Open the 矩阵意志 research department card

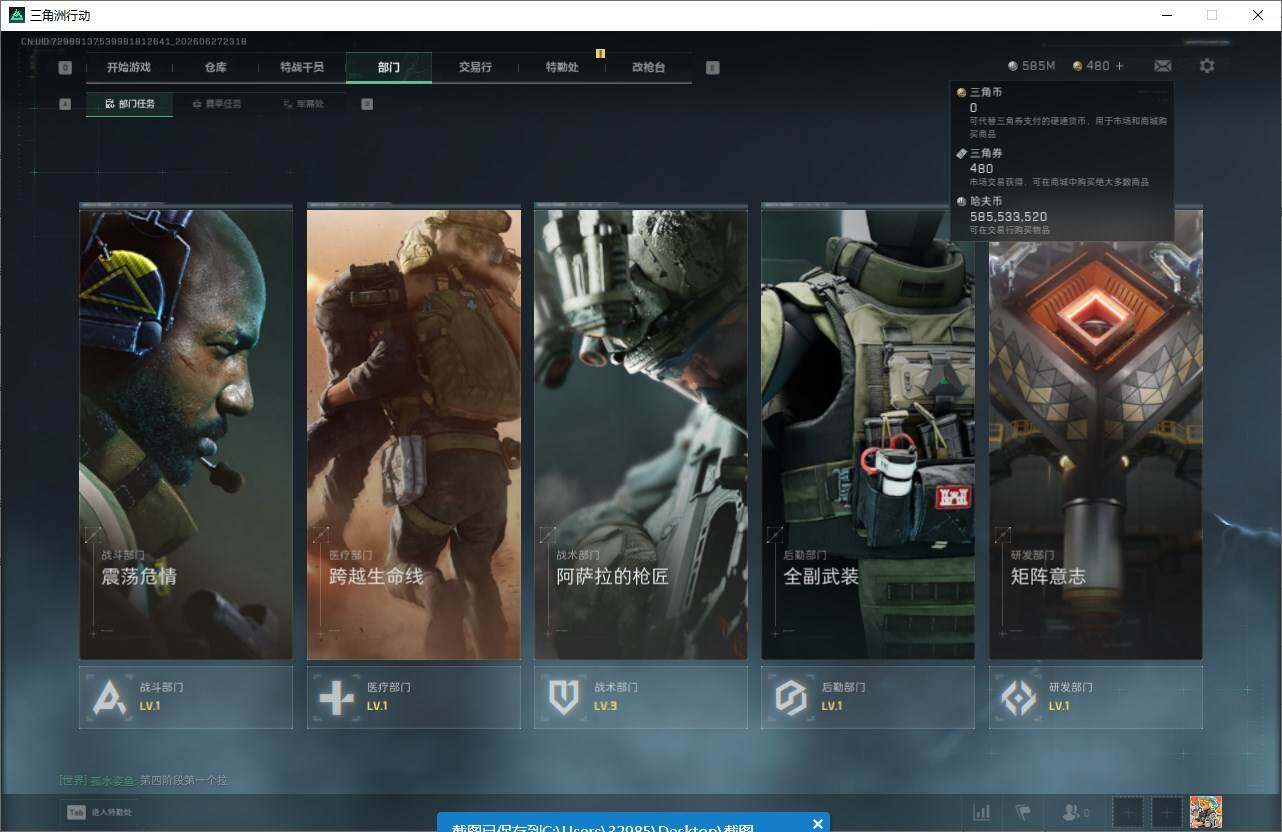1096,433
